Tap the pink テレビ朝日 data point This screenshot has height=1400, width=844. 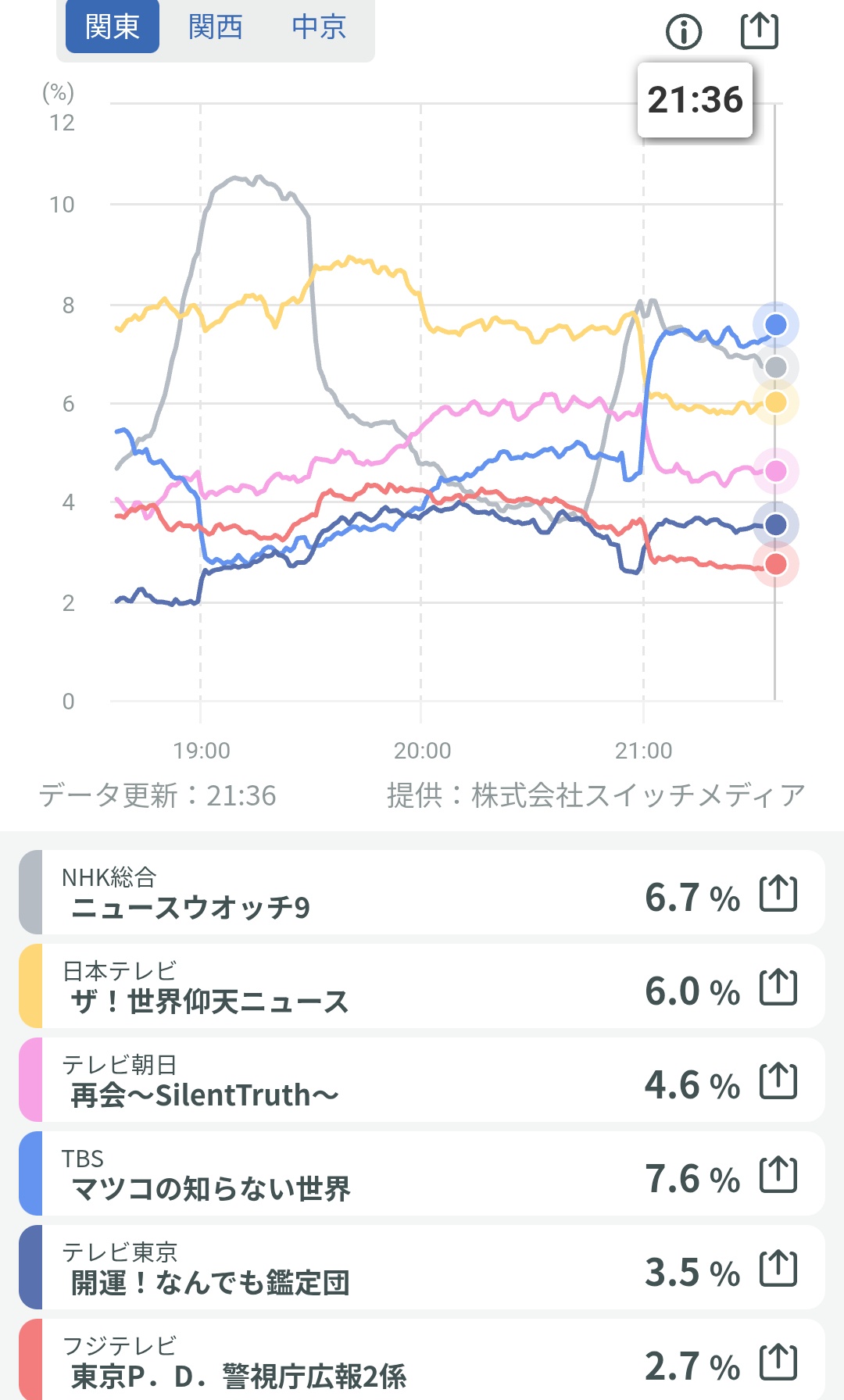(x=775, y=471)
